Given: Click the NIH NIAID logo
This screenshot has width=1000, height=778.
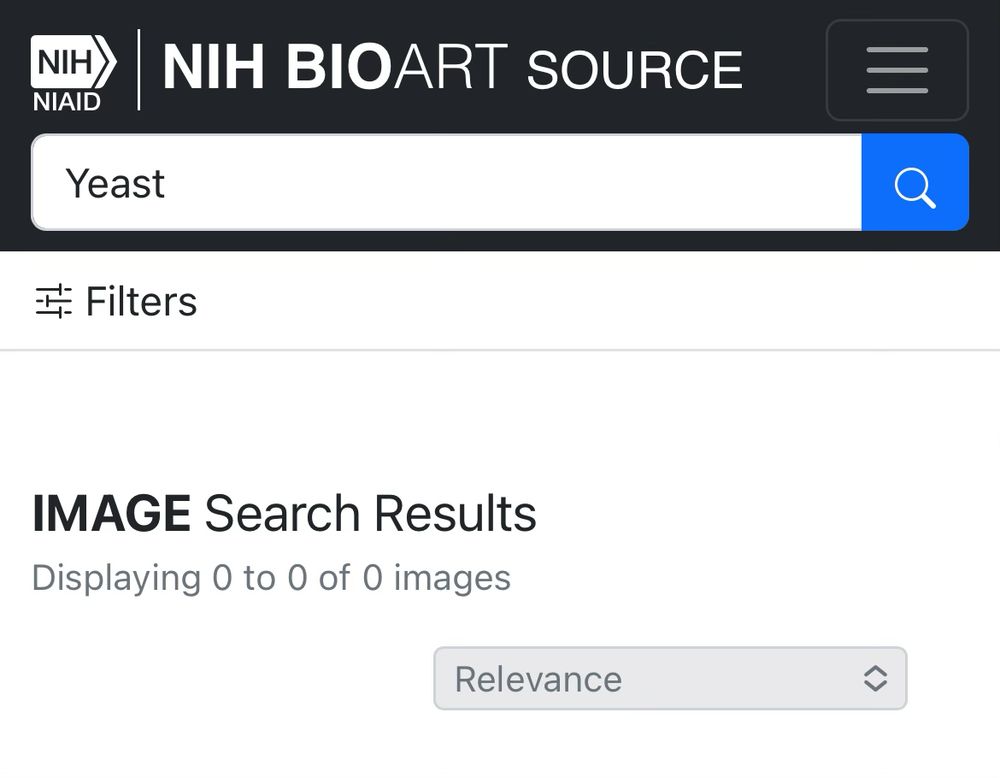Looking at the screenshot, I should [74, 72].
